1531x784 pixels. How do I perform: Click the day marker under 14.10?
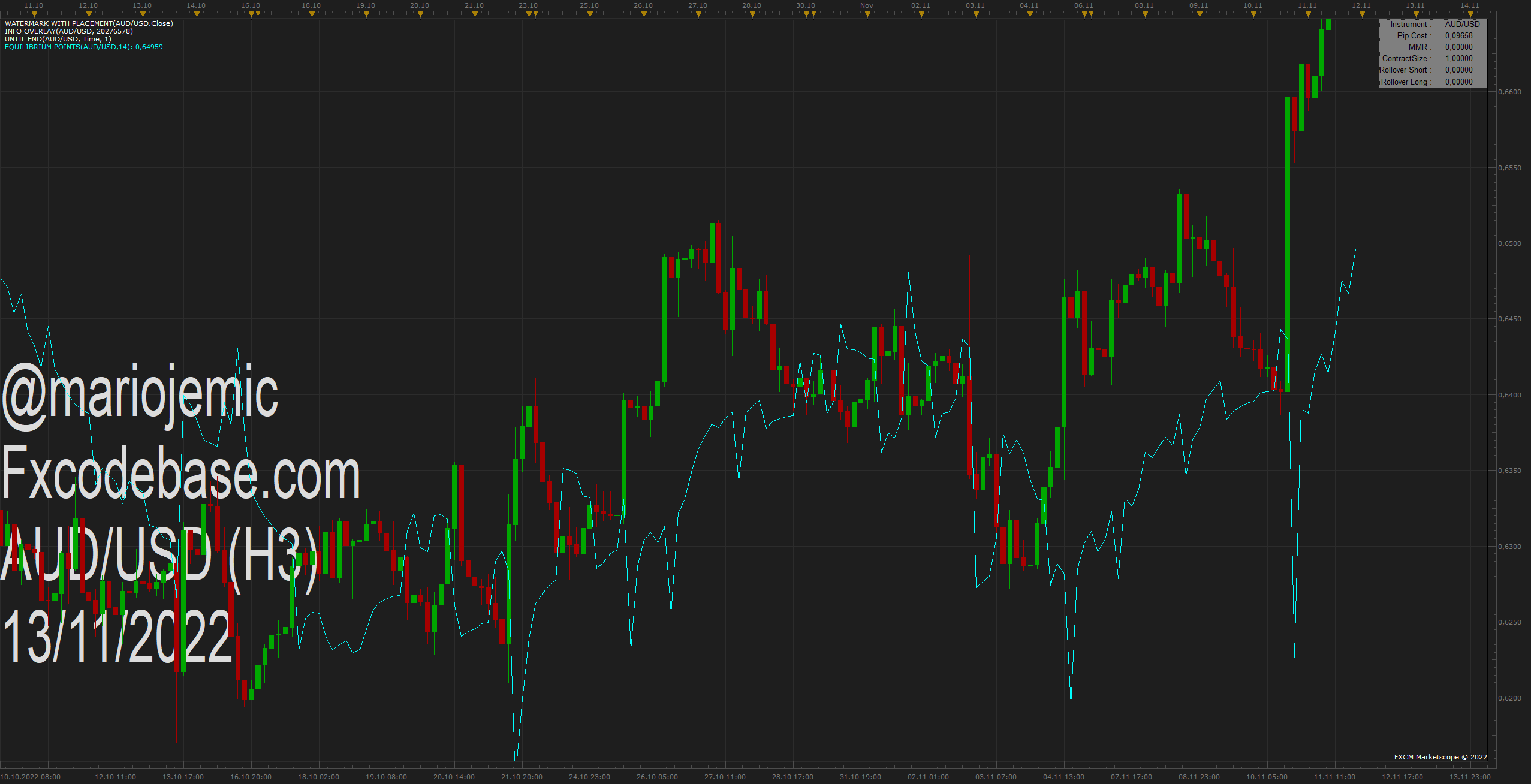197,14
